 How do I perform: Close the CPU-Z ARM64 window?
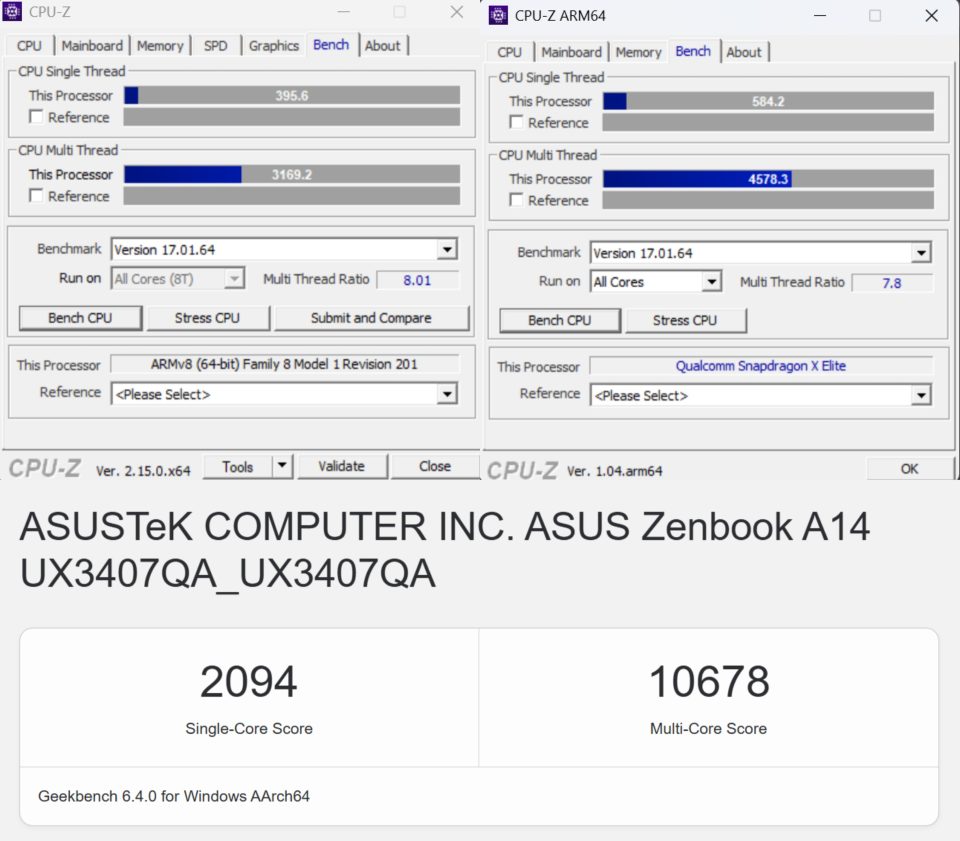(x=931, y=15)
